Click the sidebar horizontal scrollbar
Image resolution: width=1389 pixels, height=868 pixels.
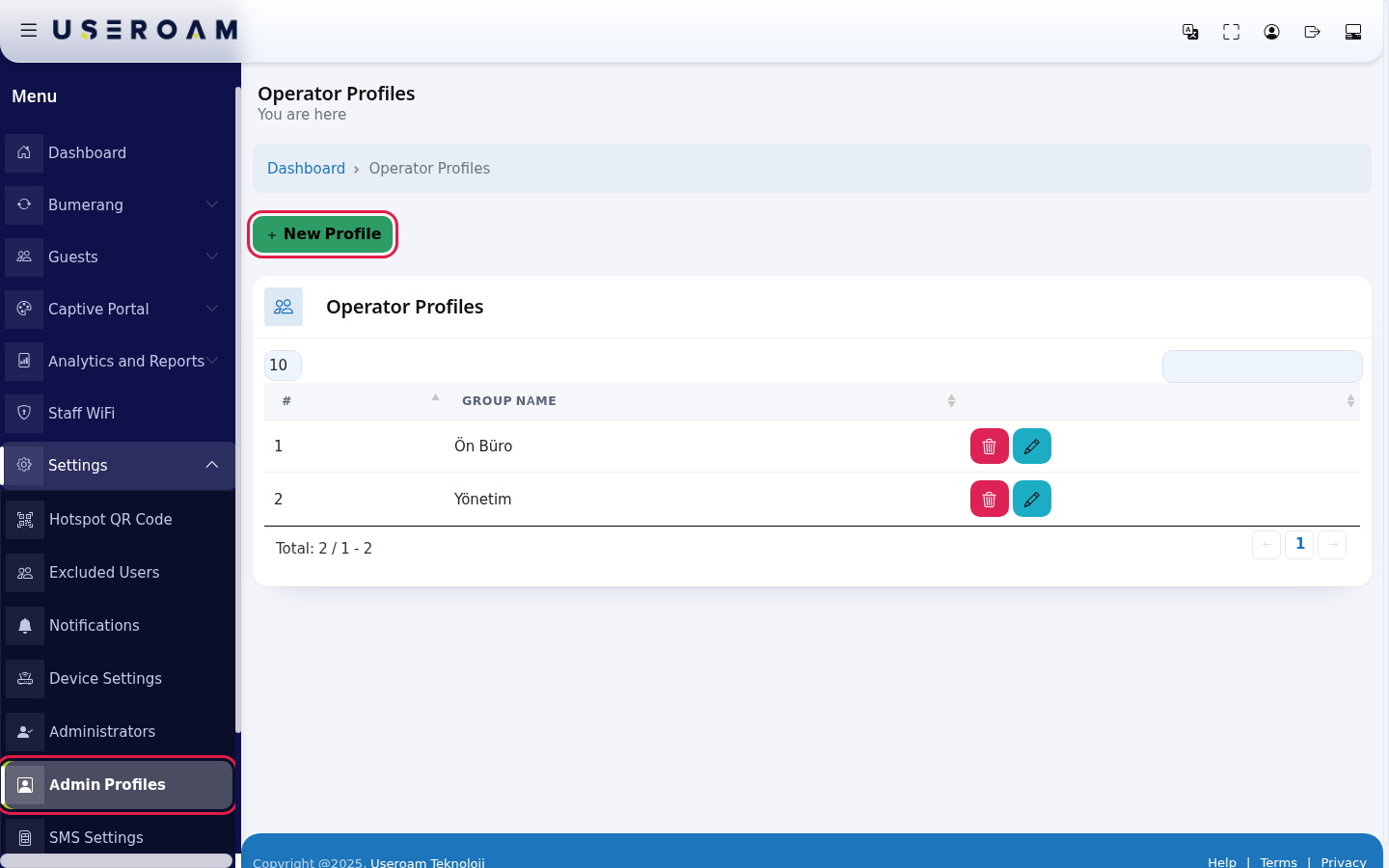[118, 860]
